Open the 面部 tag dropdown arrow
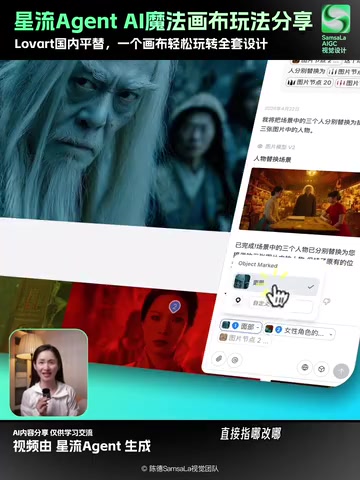 click(x=258, y=327)
